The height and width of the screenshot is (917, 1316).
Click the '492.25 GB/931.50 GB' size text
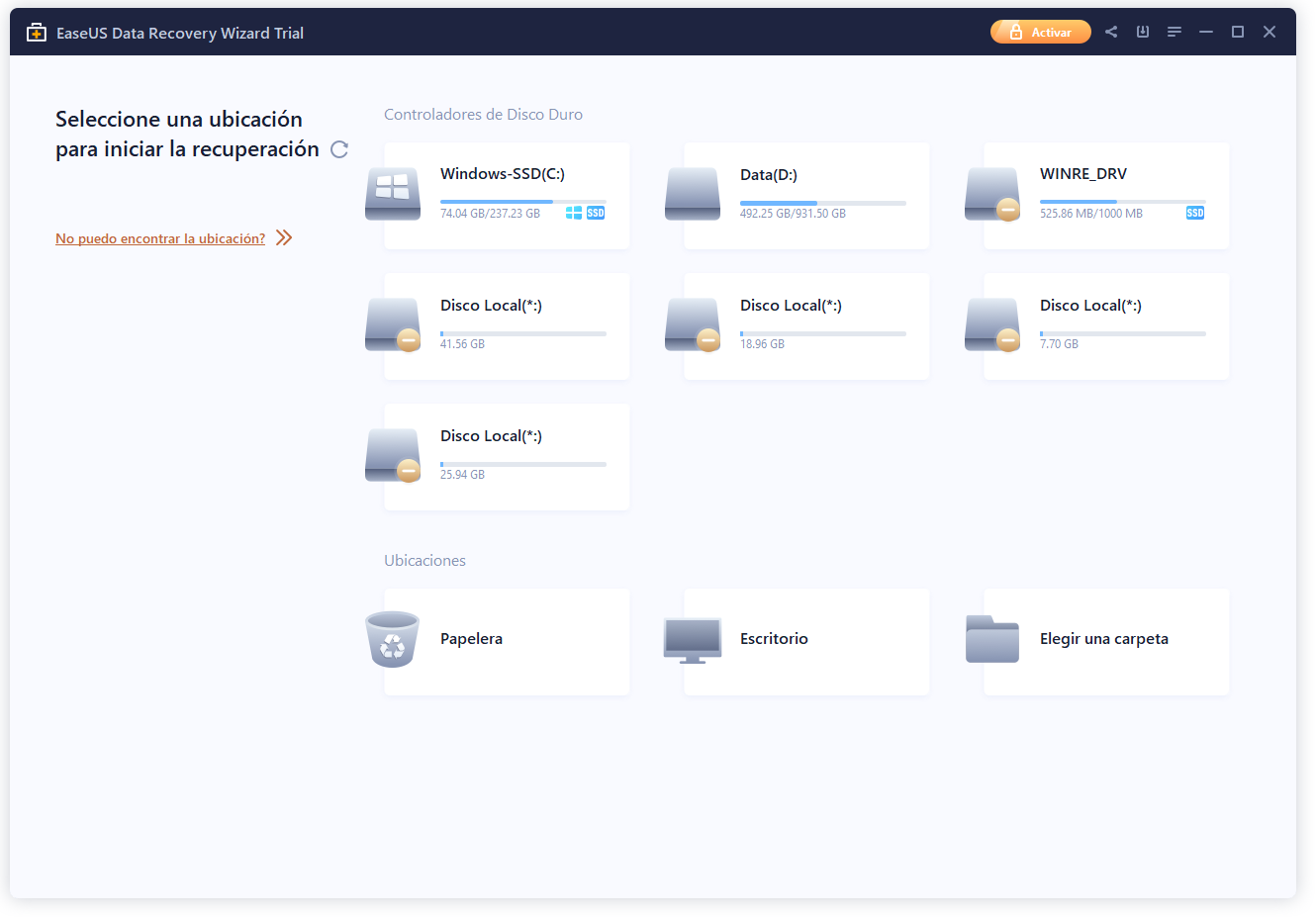[793, 214]
